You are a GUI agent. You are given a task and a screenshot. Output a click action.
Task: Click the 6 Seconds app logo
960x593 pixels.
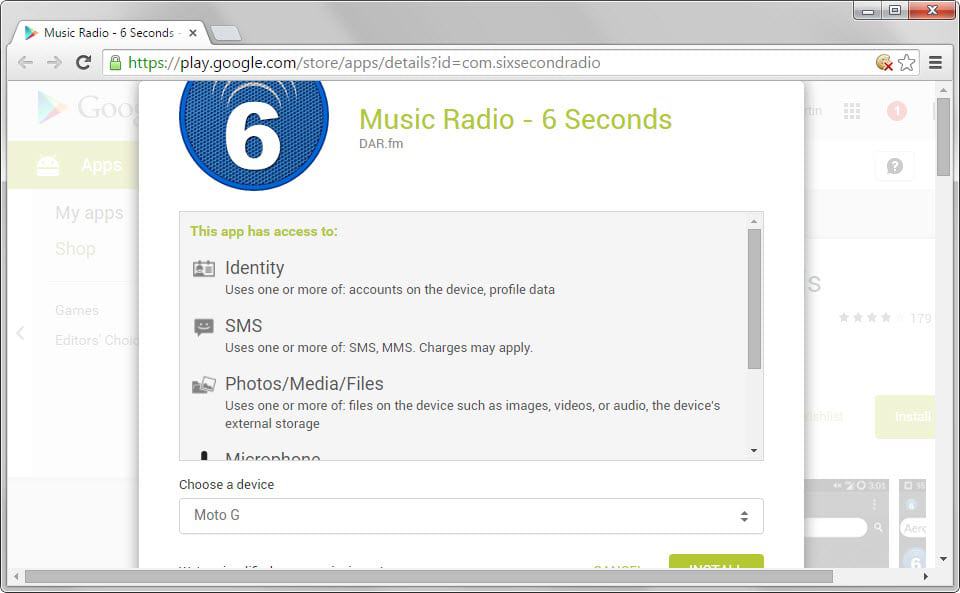[253, 135]
